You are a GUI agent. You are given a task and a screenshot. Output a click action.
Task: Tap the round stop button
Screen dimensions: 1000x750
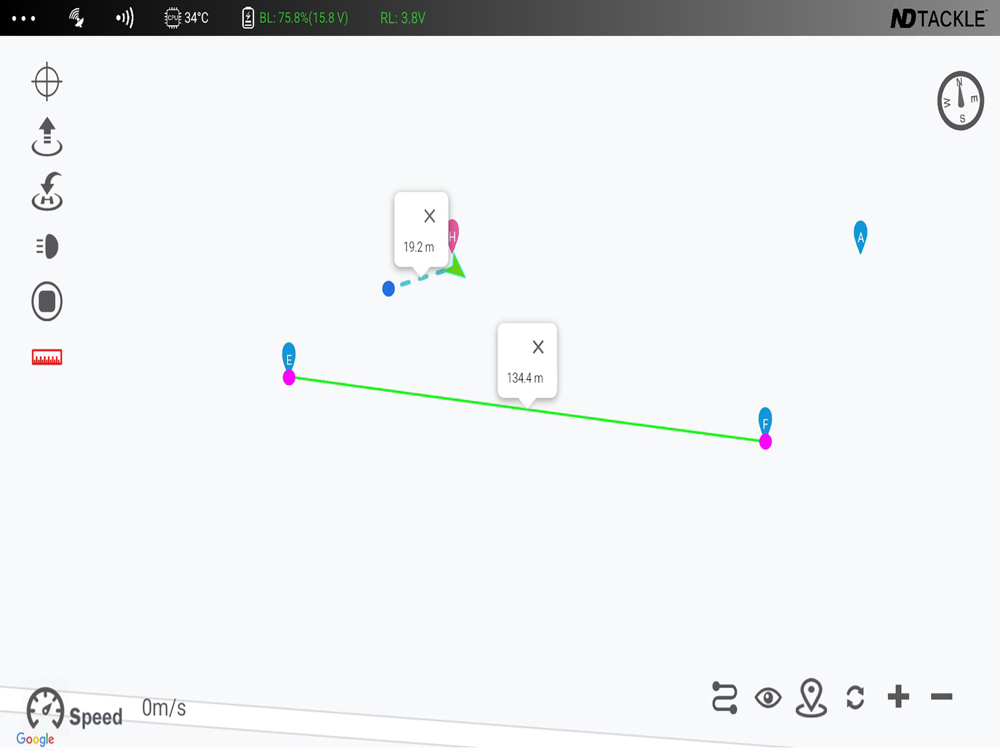pos(47,301)
